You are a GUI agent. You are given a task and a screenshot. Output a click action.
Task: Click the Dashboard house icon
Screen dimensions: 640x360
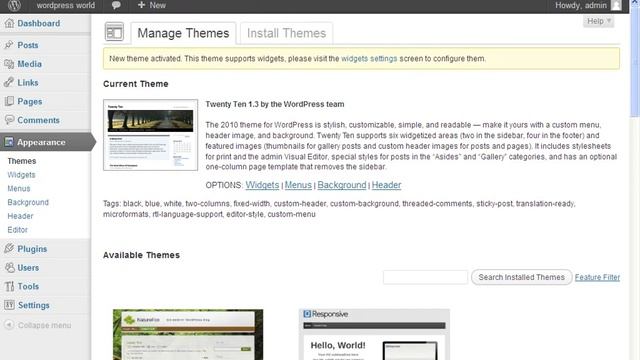tap(9, 23)
